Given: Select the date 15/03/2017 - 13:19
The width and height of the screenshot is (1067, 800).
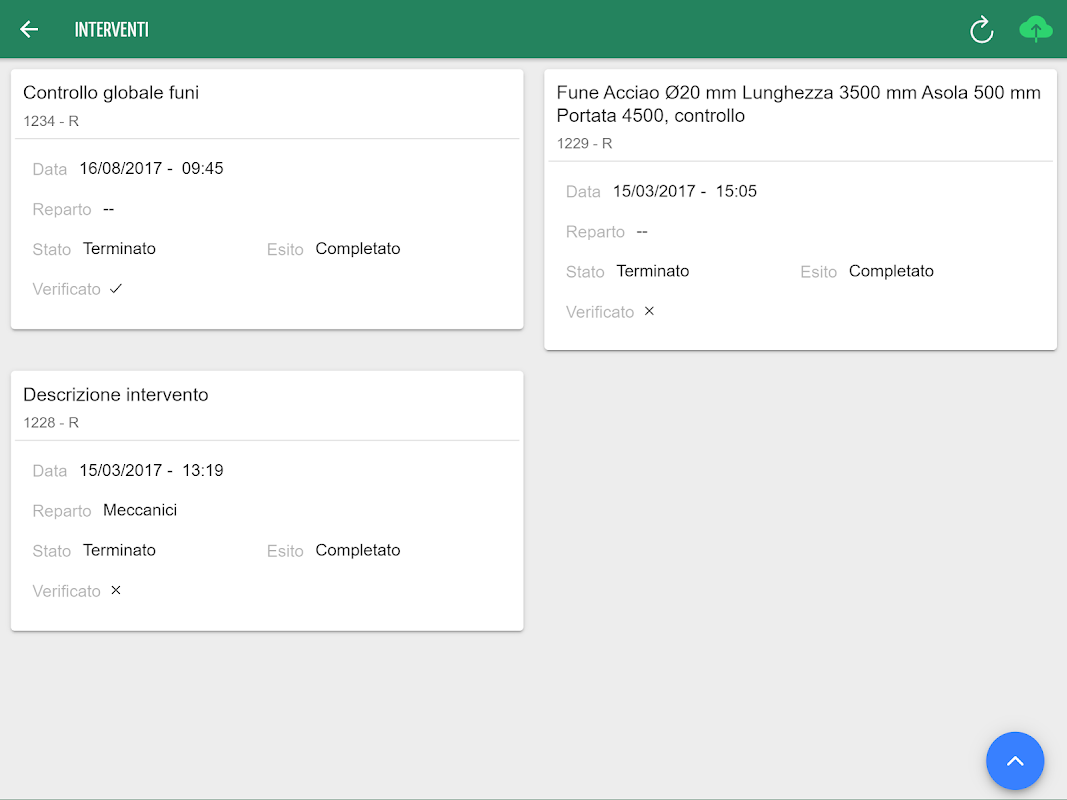Looking at the screenshot, I should pos(151,470).
